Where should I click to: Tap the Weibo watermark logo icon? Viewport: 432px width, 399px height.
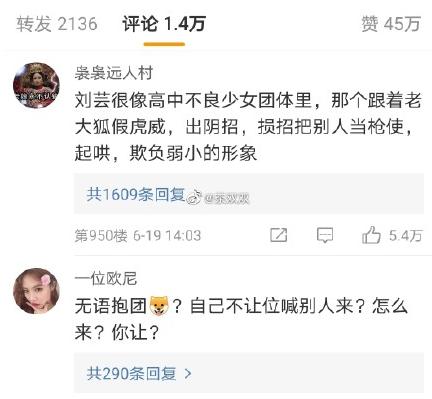click(x=194, y=198)
